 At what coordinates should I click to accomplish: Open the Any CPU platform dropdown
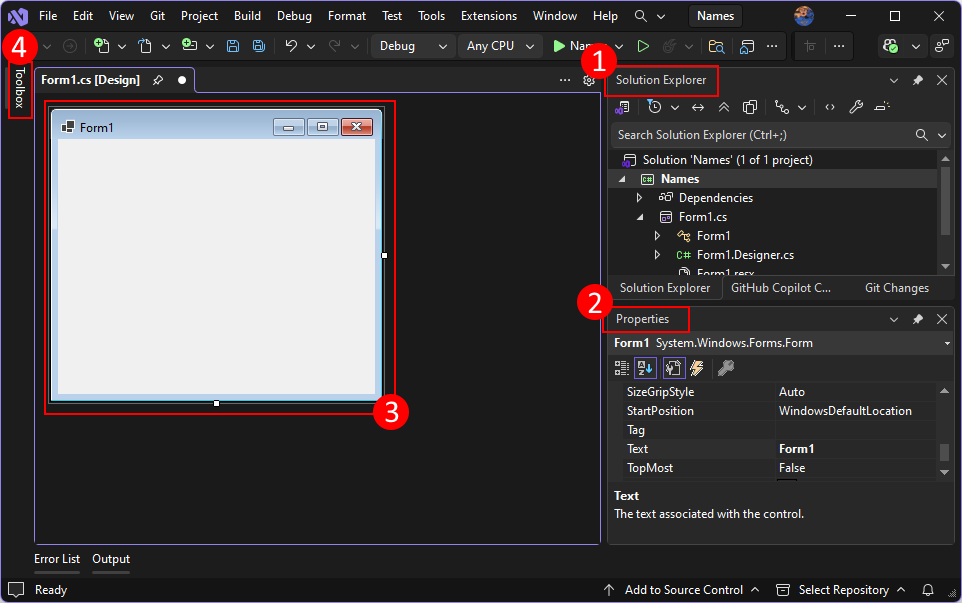(x=499, y=45)
